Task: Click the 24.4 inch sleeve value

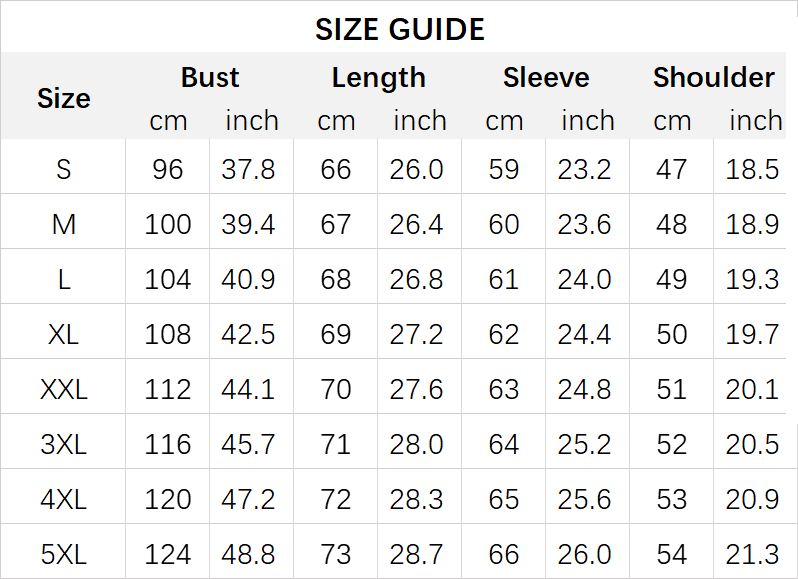Action: click(584, 334)
